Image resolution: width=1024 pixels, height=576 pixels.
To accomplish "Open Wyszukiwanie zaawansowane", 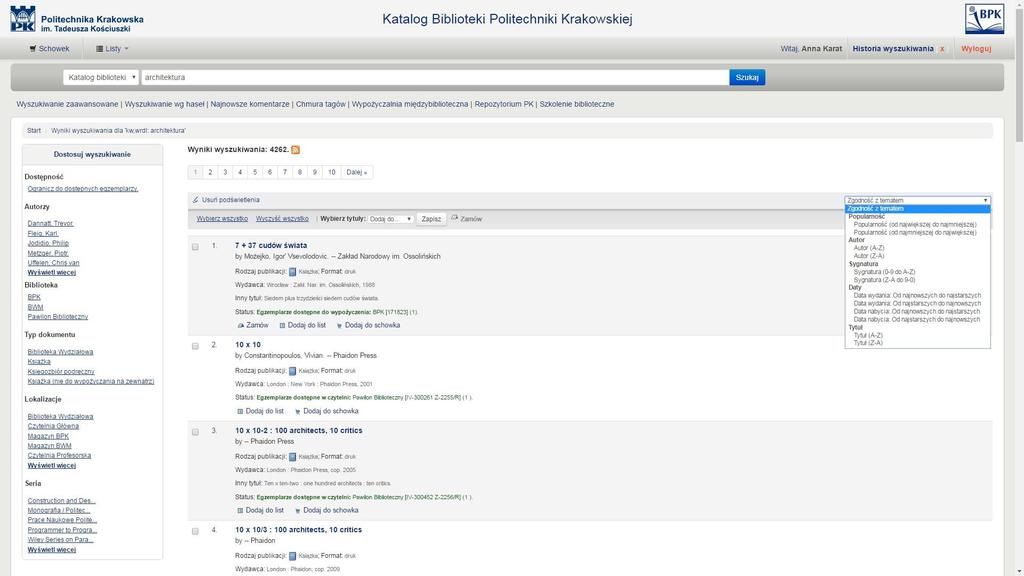I will [67, 104].
